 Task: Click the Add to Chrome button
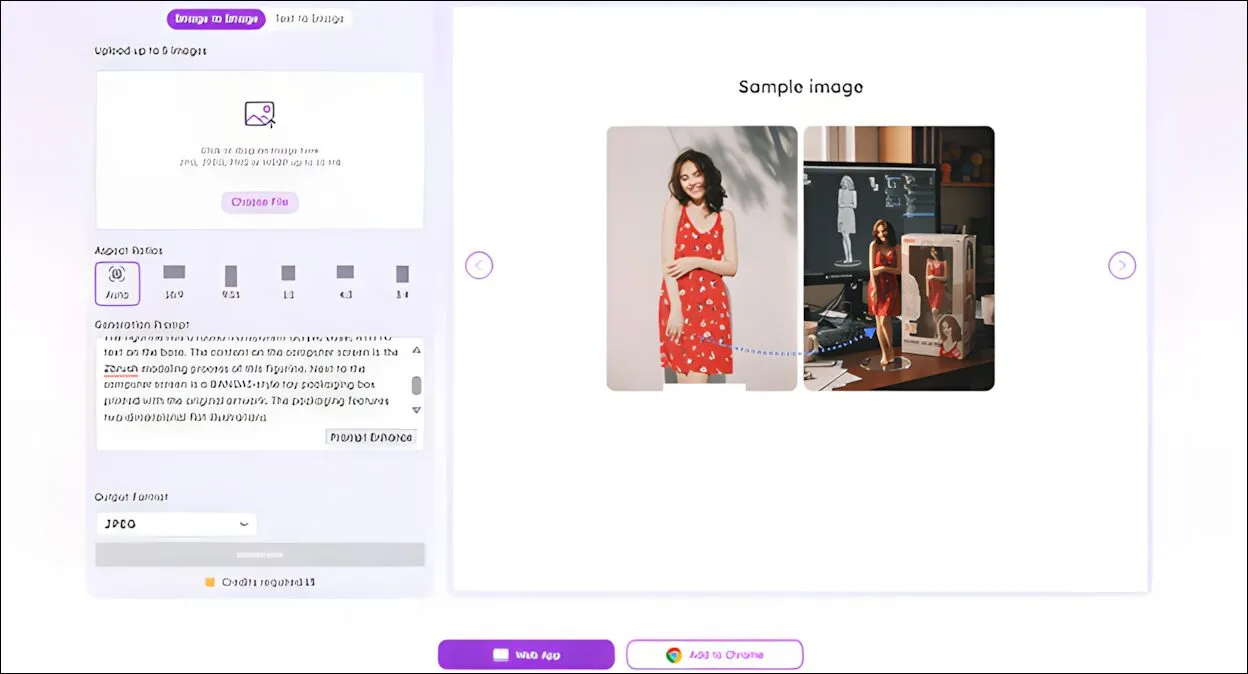pos(714,655)
